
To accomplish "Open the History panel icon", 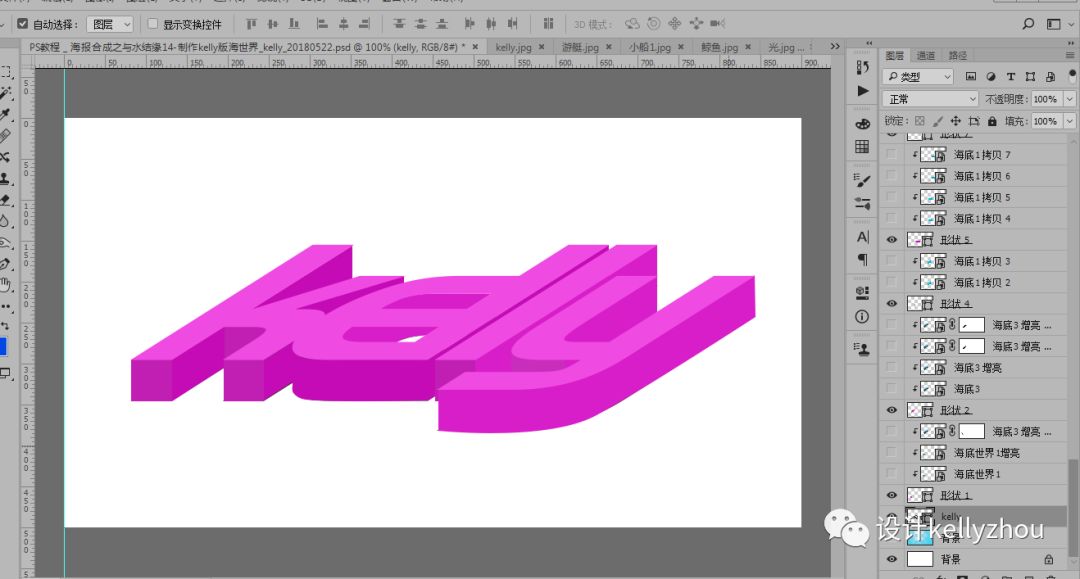I will [862, 67].
